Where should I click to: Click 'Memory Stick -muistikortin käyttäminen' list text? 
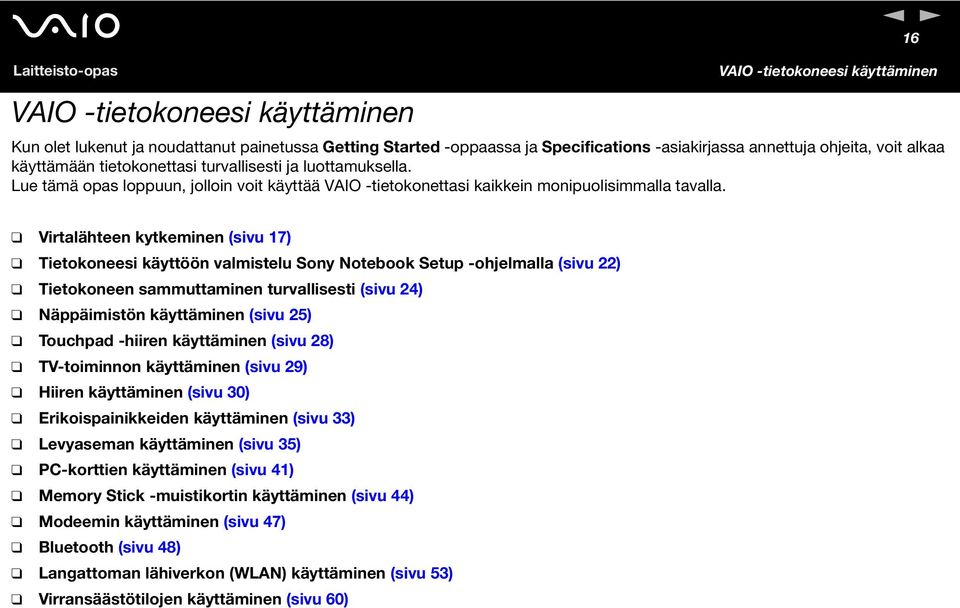pyautogui.click(x=193, y=496)
